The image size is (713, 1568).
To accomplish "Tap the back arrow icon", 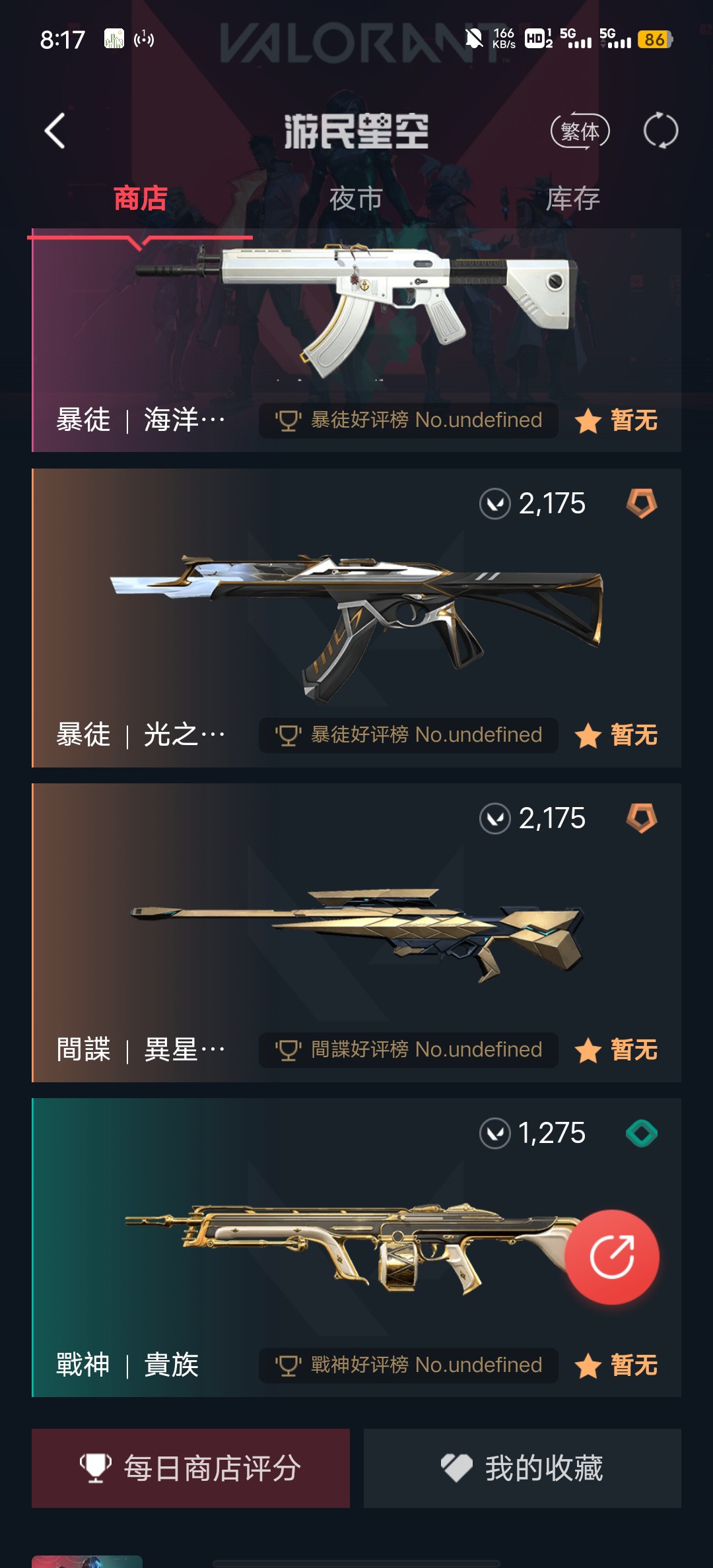I will [x=55, y=131].
